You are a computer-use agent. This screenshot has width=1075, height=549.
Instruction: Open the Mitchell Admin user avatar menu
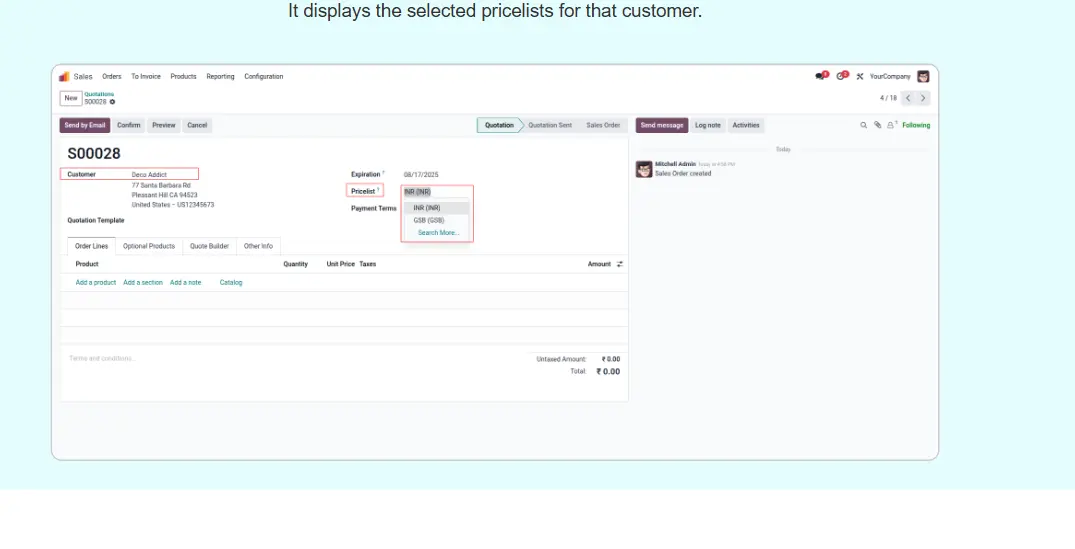[x=923, y=76]
